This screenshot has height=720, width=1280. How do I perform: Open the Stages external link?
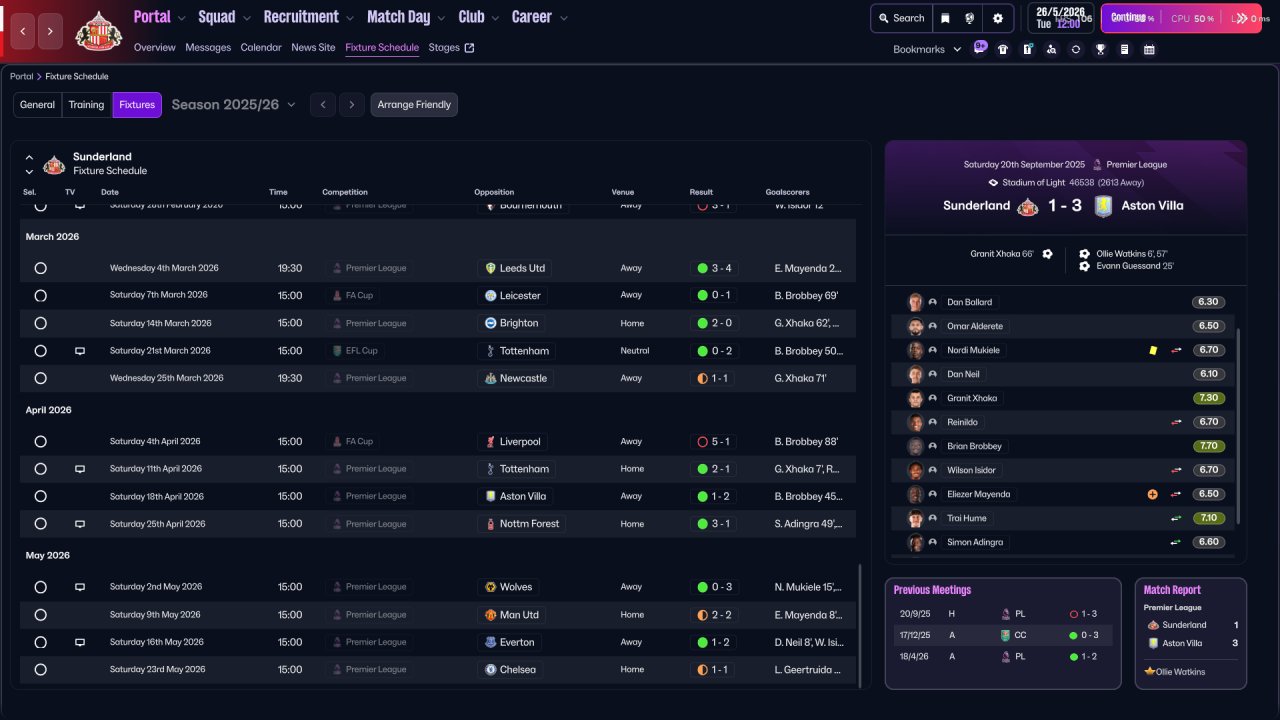[451, 47]
